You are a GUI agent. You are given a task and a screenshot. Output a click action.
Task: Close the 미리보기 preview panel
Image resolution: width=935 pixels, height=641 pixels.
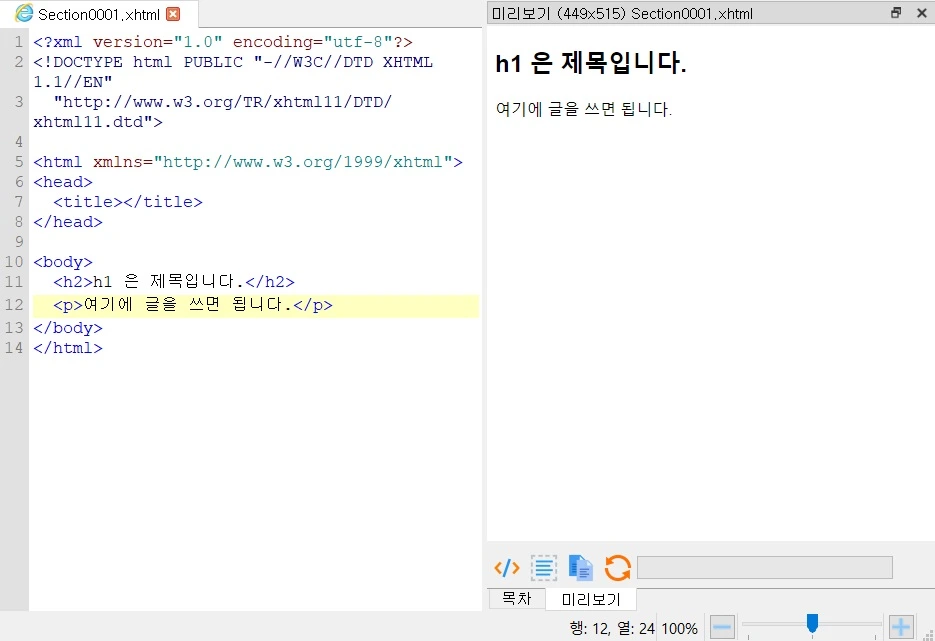pyautogui.click(x=922, y=13)
